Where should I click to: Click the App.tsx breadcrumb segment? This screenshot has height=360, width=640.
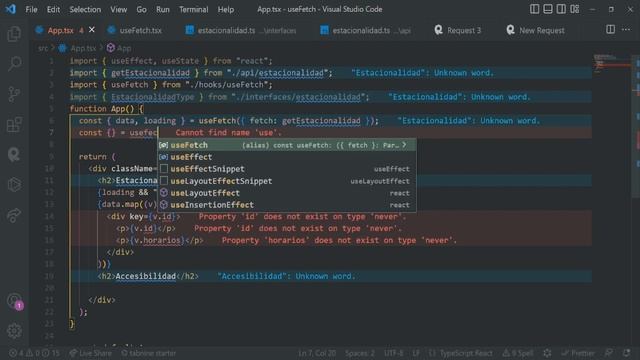click(x=79, y=48)
